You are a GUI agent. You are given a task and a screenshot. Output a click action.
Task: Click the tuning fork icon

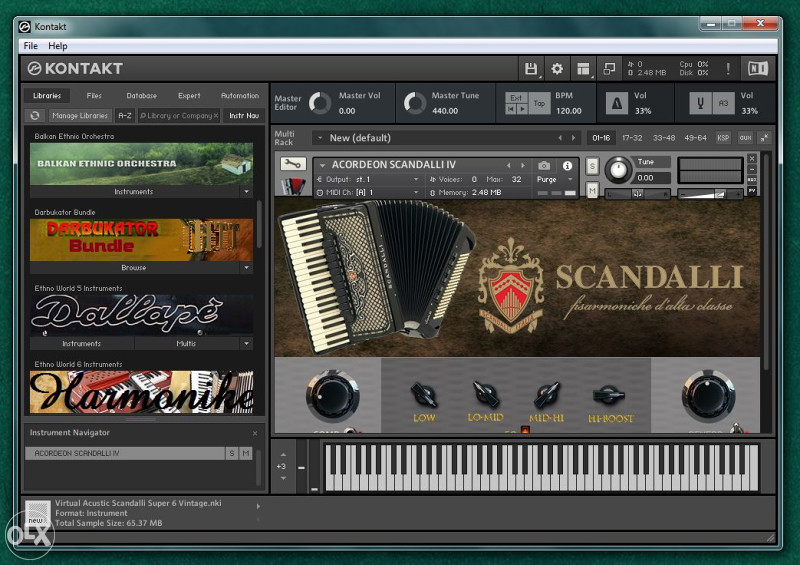point(701,103)
